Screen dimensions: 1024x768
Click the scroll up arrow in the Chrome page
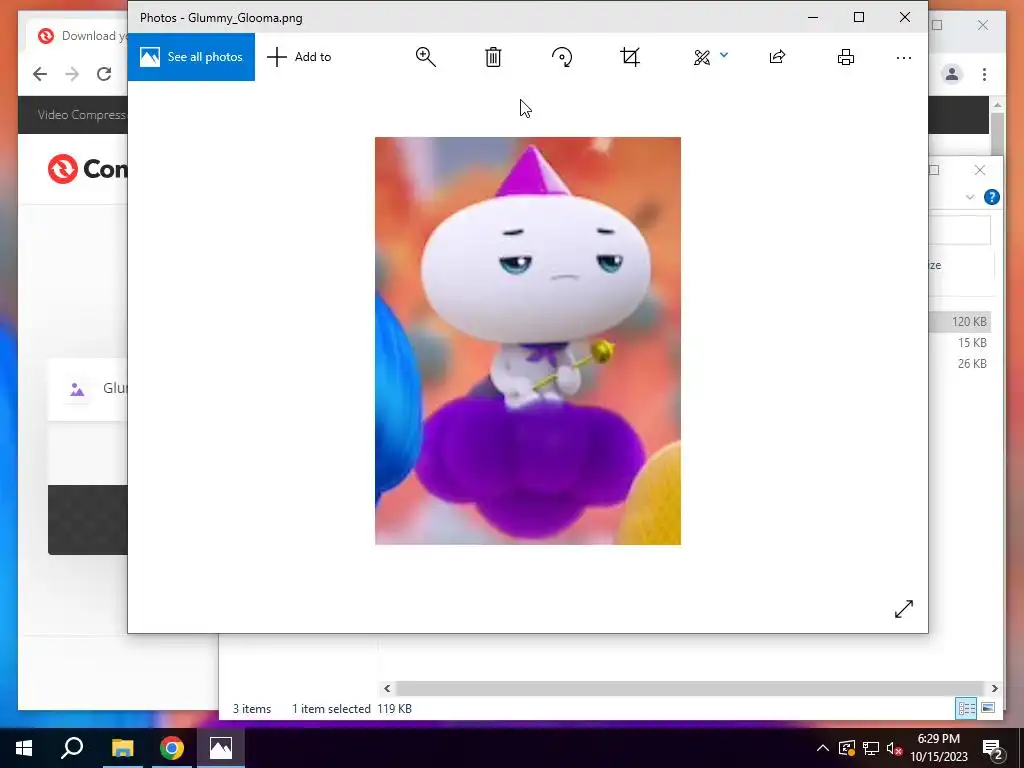(x=997, y=104)
